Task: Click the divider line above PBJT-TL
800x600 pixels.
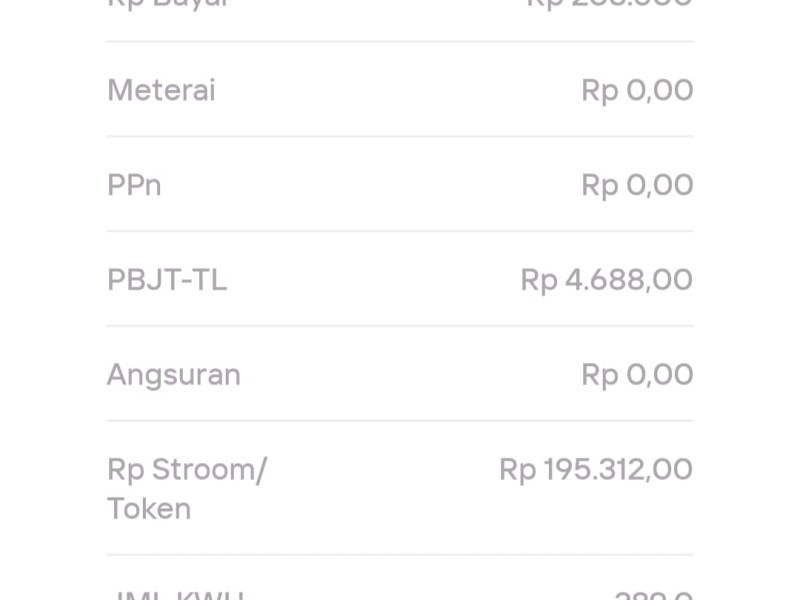Action: point(400,231)
